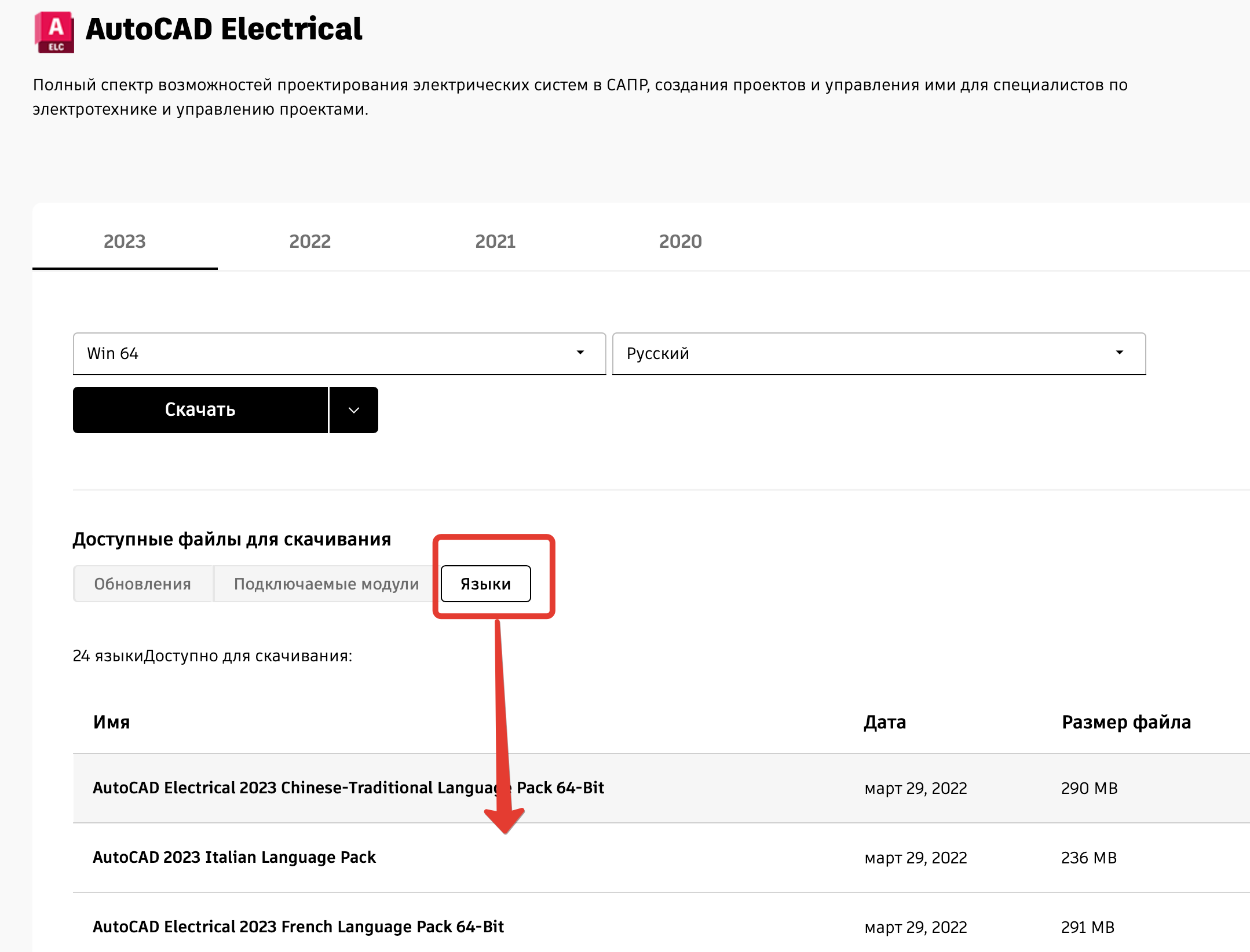Open the Русский language dropdown
The width and height of the screenshot is (1250, 952).
click(878, 353)
